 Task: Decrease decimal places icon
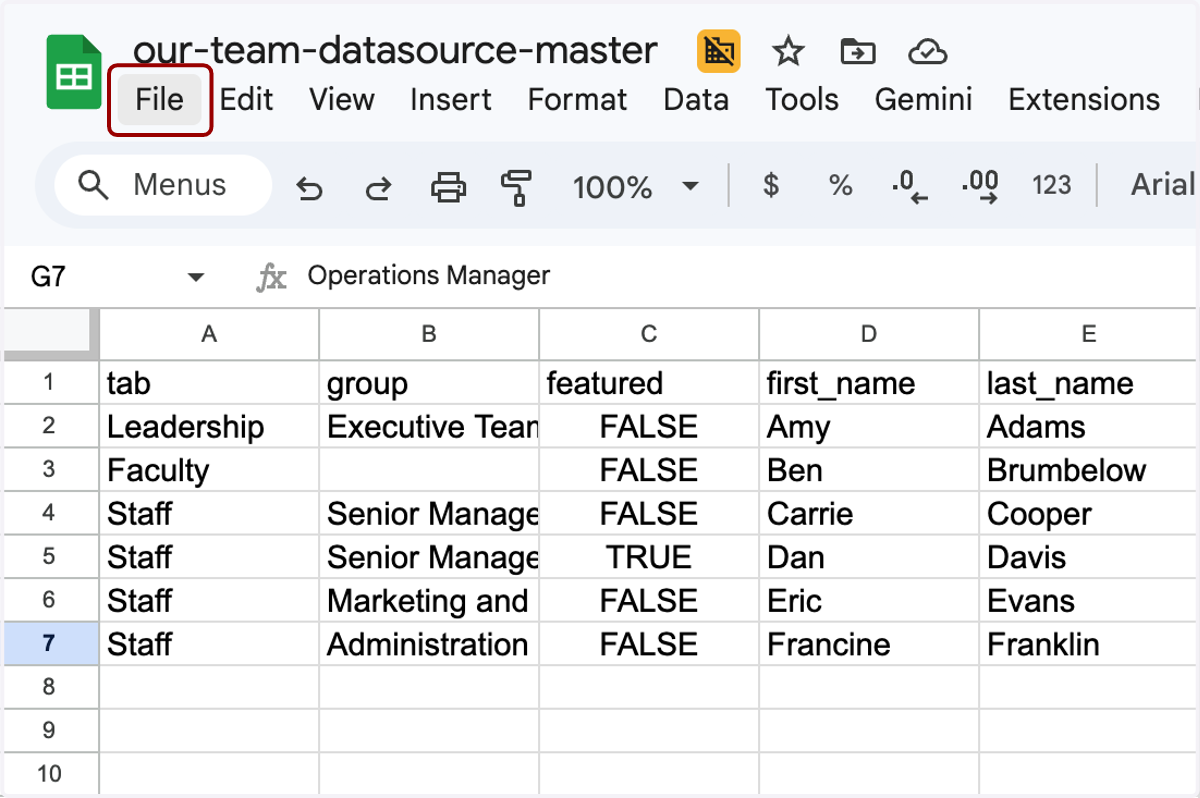tap(909, 186)
